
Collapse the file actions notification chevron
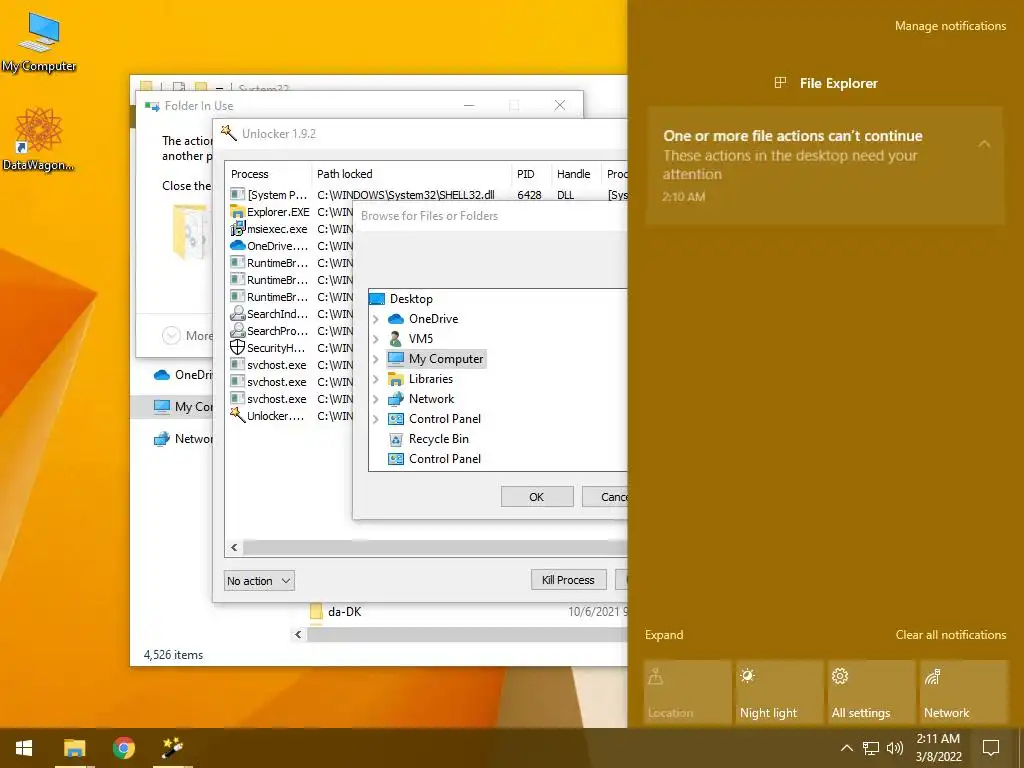(x=984, y=144)
